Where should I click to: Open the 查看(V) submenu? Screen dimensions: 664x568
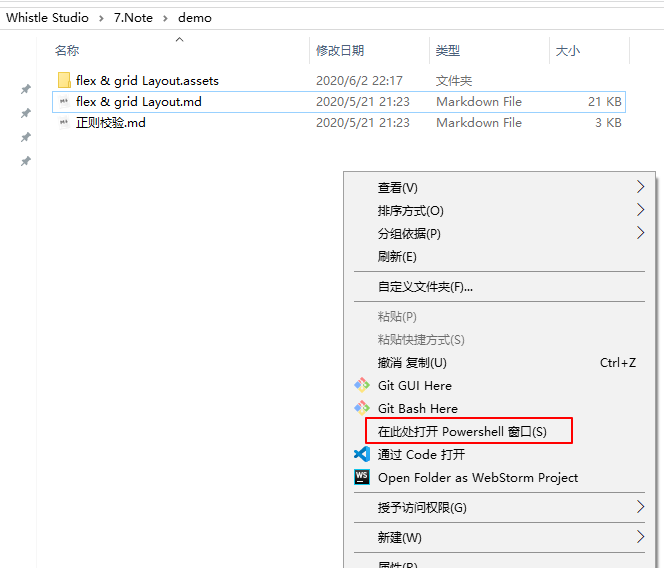pos(500,187)
